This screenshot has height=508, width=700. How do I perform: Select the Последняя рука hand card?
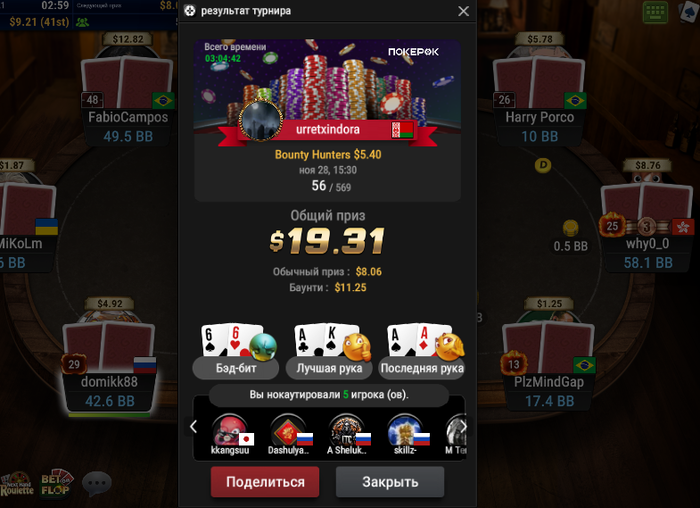422,351
